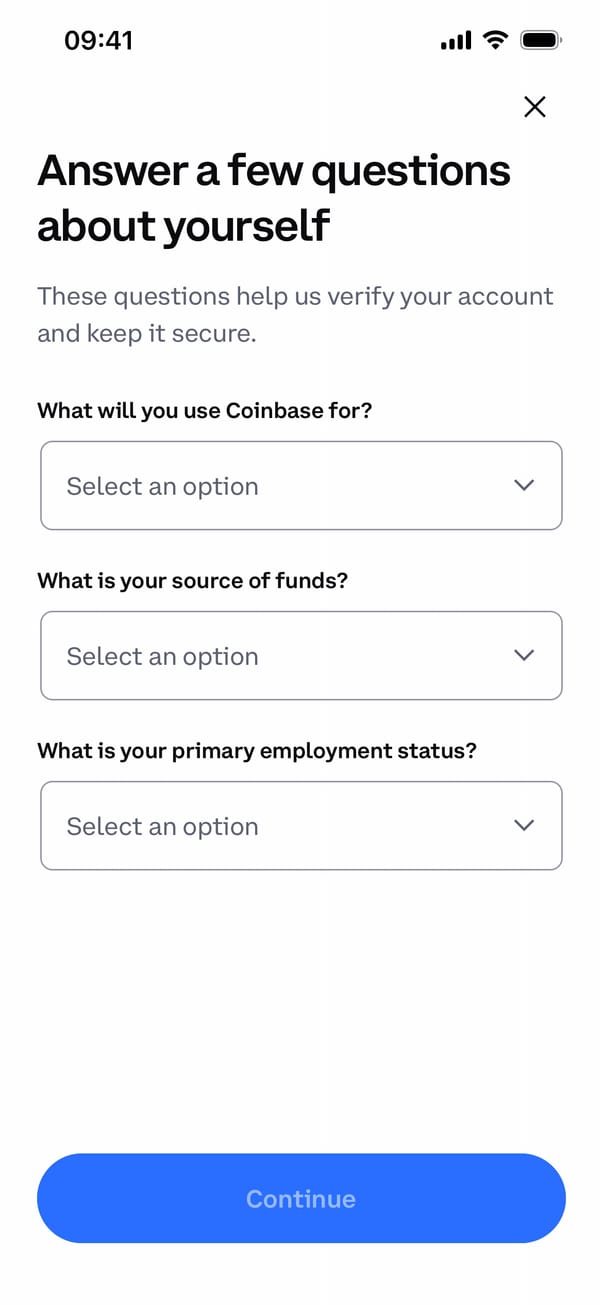Tap the battery indicator icon

pyautogui.click(x=541, y=40)
